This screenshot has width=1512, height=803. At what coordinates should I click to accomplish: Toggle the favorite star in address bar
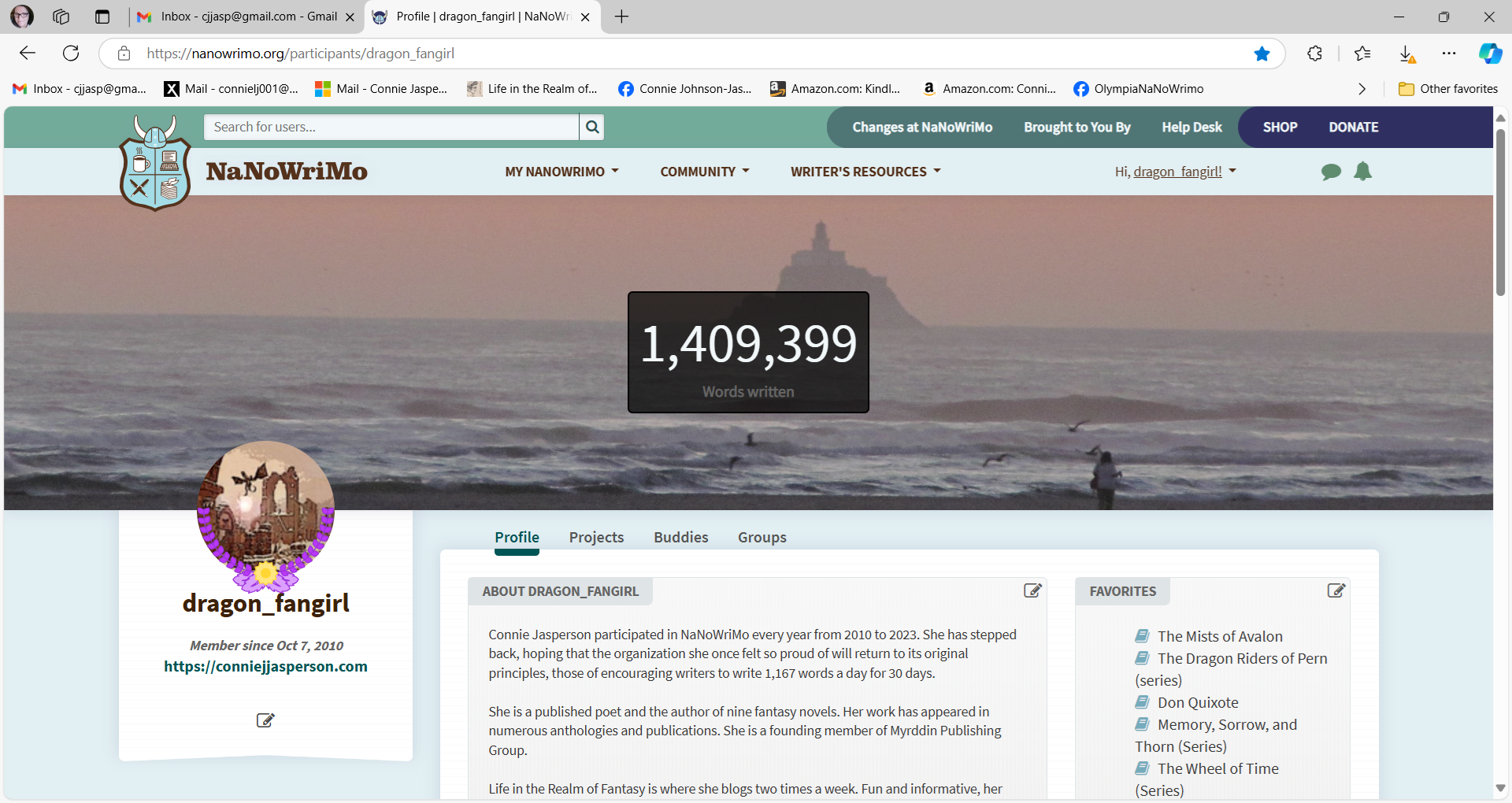(x=1262, y=54)
